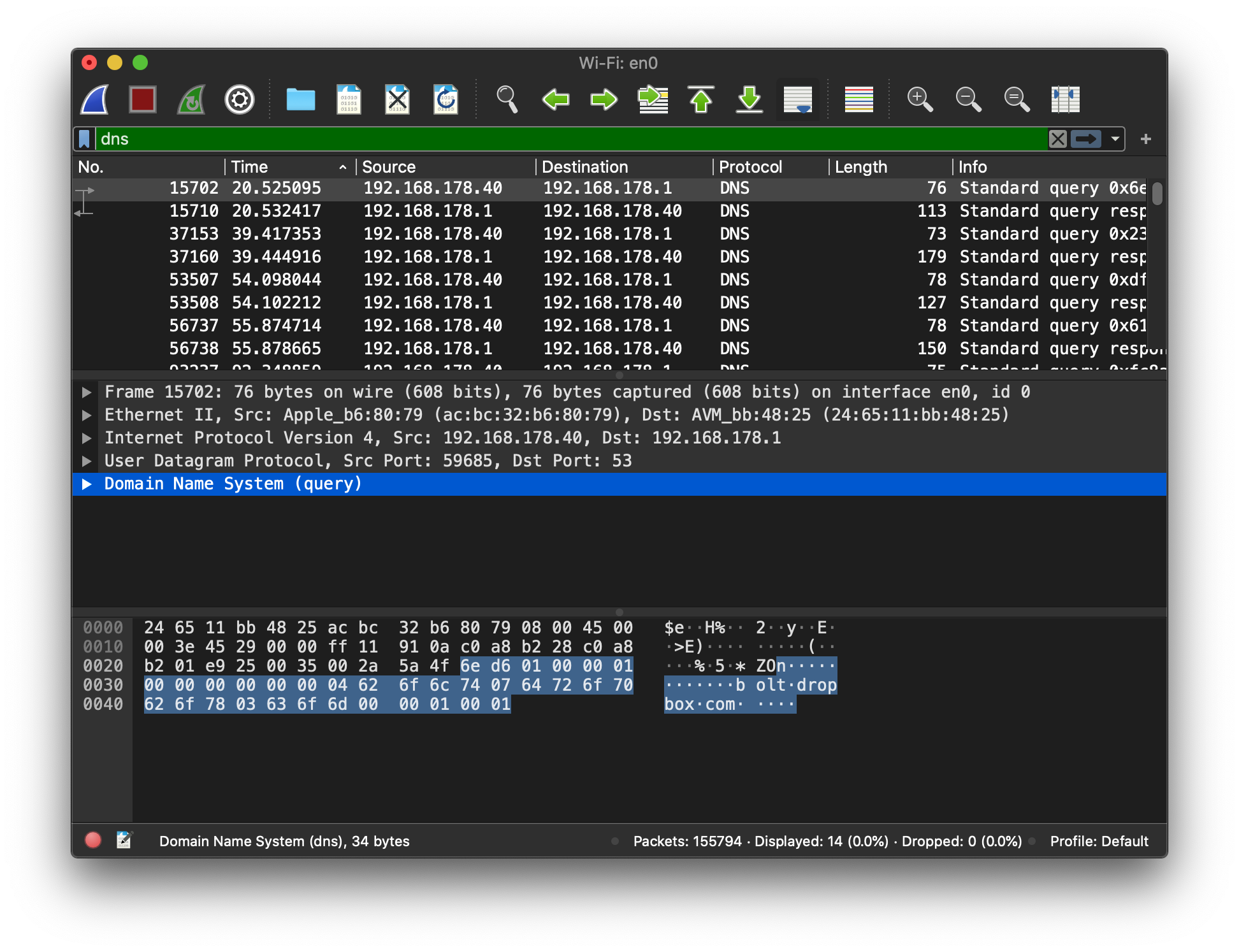Open the filter history dropdown
Viewport: 1239px width, 952px height.
(x=1115, y=139)
